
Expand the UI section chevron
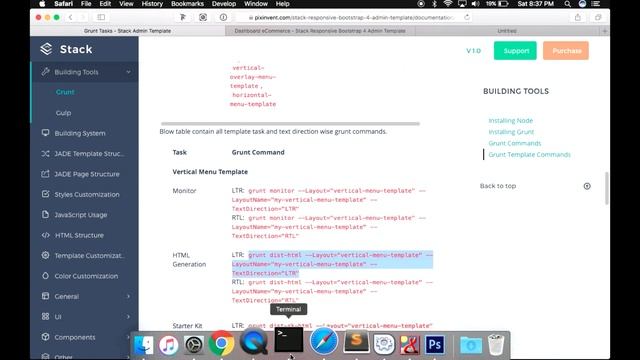click(x=128, y=317)
